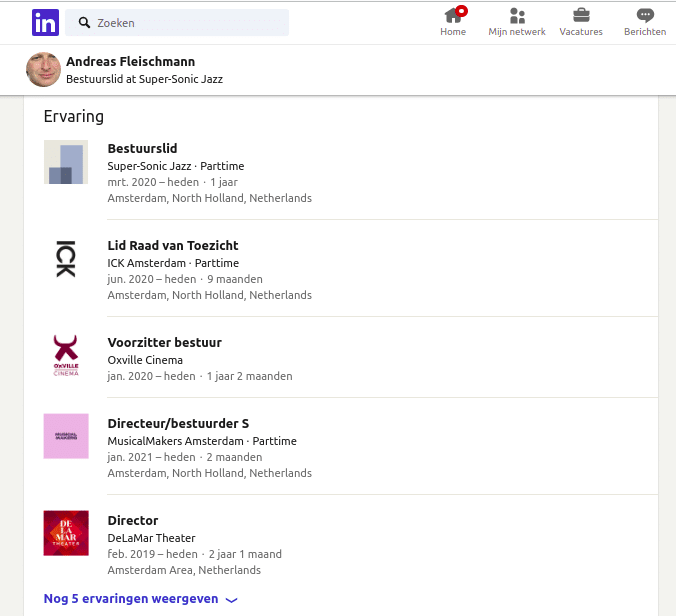Open the Lid Raad van Toezicht title

pyautogui.click(x=173, y=245)
